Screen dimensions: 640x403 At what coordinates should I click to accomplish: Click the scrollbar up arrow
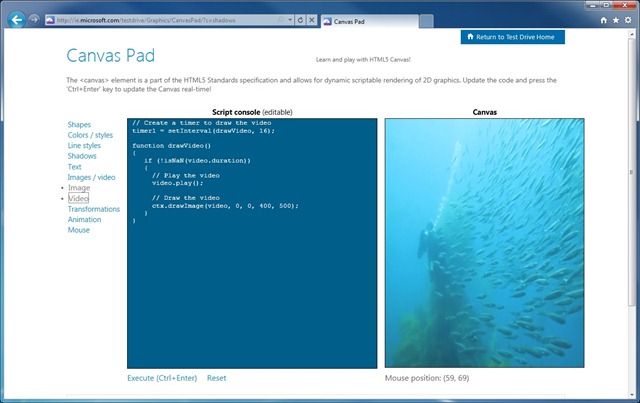click(x=632, y=34)
